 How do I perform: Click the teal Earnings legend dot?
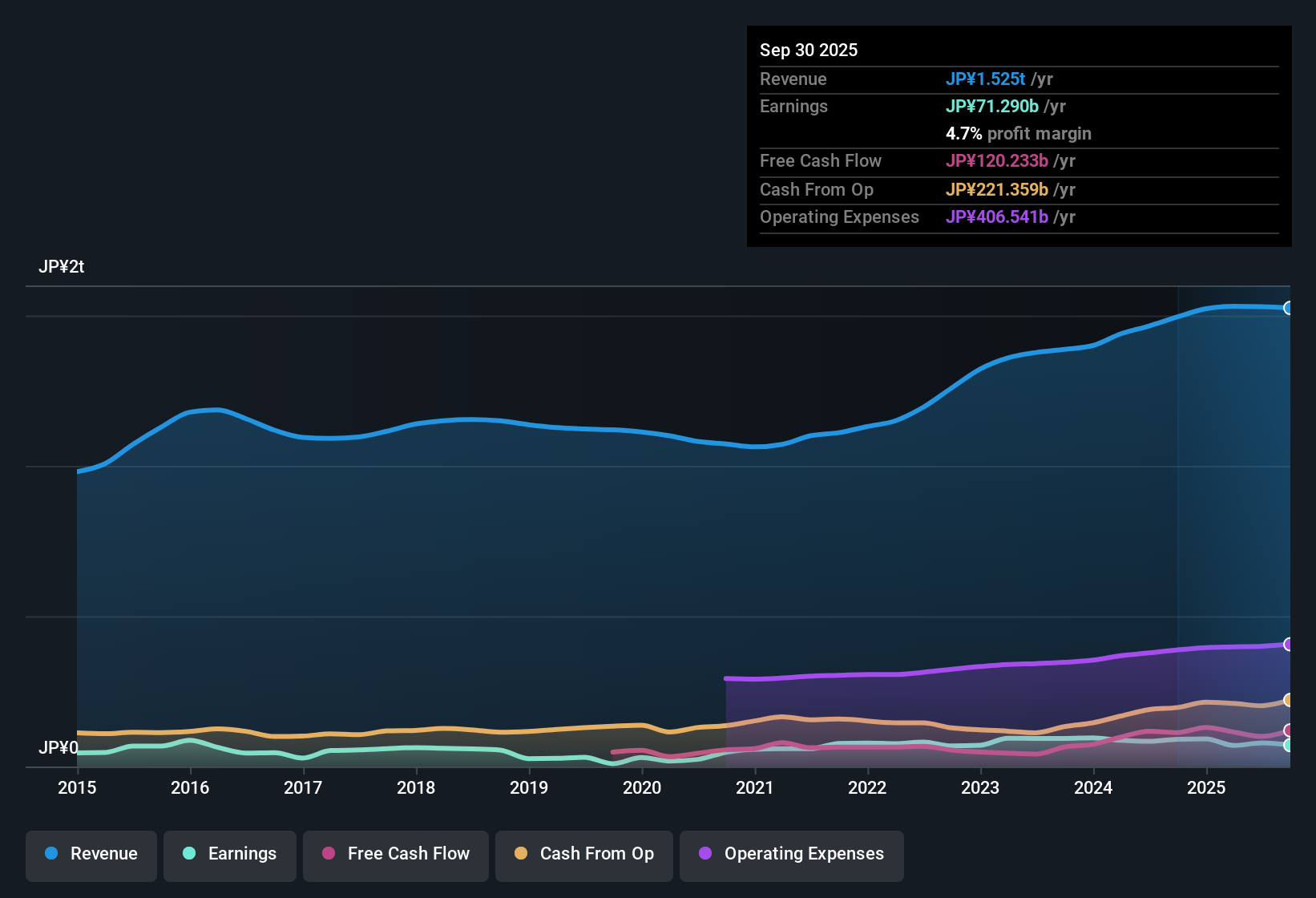coord(190,854)
